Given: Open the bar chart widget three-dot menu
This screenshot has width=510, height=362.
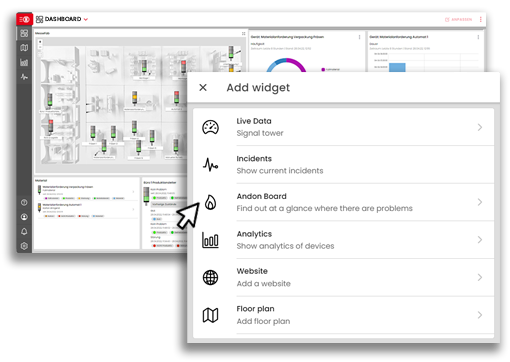Looking at the screenshot, I should point(478,37).
